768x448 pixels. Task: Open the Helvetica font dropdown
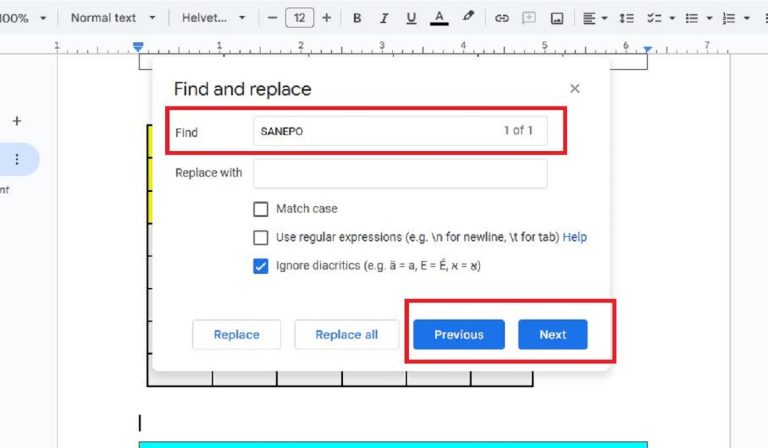click(214, 18)
